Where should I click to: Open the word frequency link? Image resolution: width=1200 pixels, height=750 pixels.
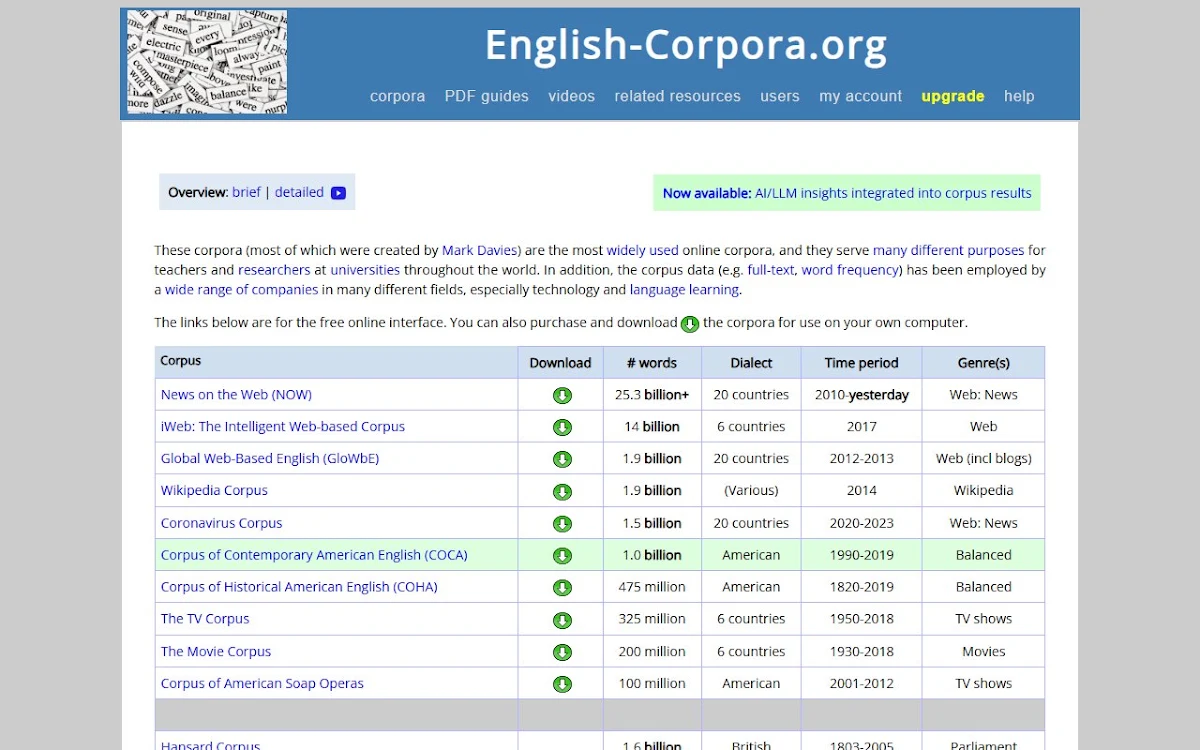849,270
